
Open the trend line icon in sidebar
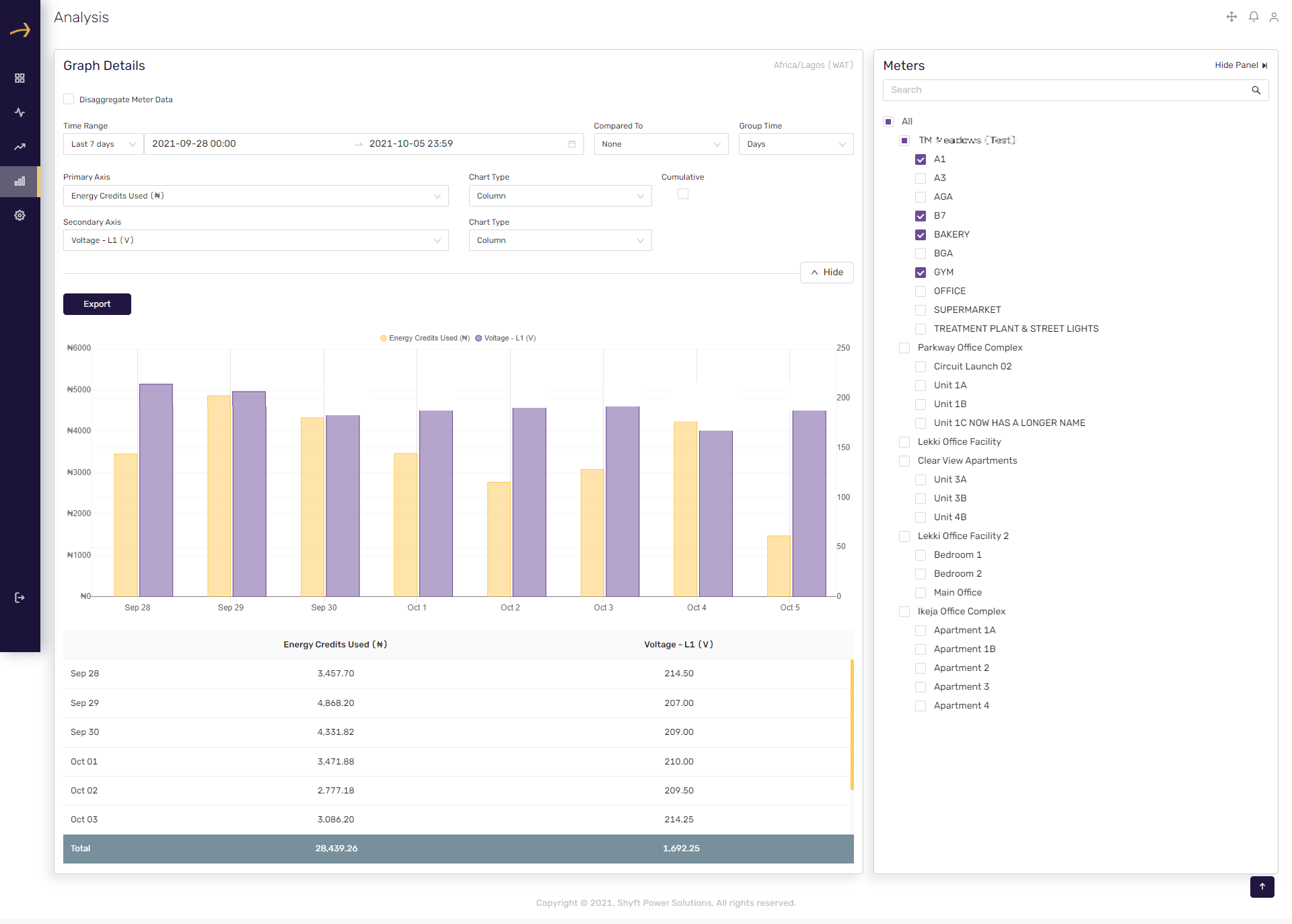(x=20, y=147)
